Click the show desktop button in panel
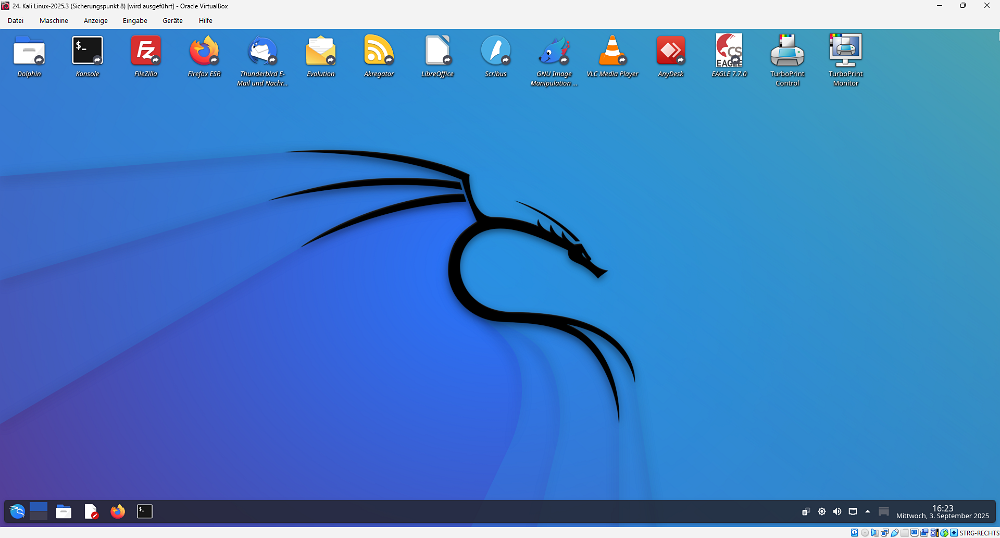The width and height of the screenshot is (1000, 538). point(883,512)
